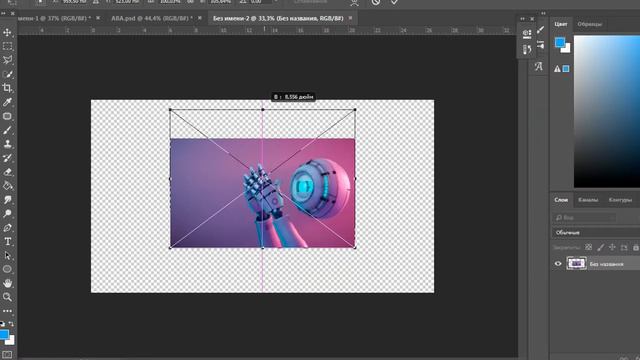This screenshot has height=360, width=640.
Task: Select the Ellipse shape tool
Action: pos(7,269)
